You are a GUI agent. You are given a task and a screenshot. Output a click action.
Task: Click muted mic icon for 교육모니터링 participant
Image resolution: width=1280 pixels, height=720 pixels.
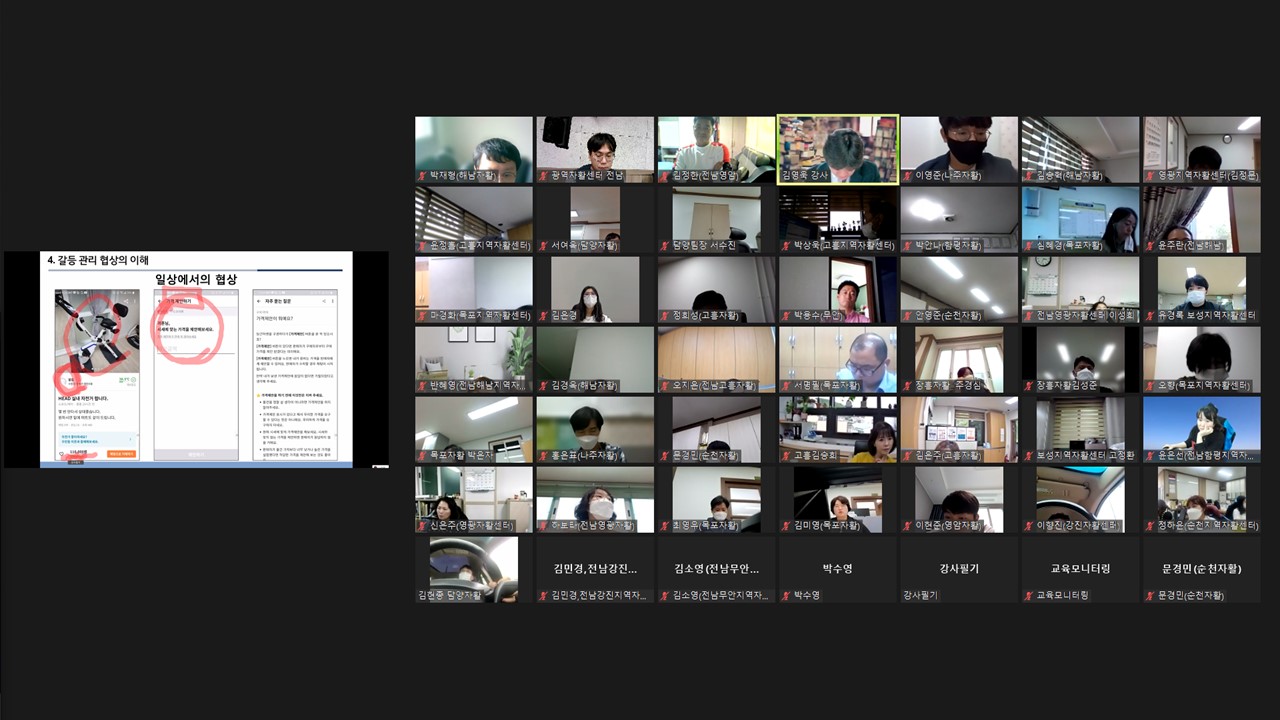coord(1028,596)
